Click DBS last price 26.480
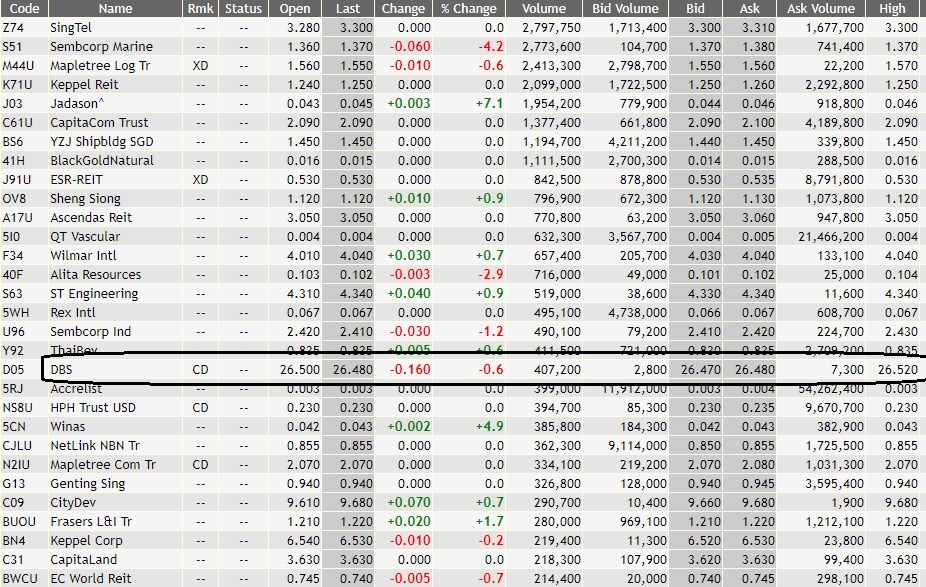Image resolution: width=926 pixels, height=587 pixels. pos(353,370)
